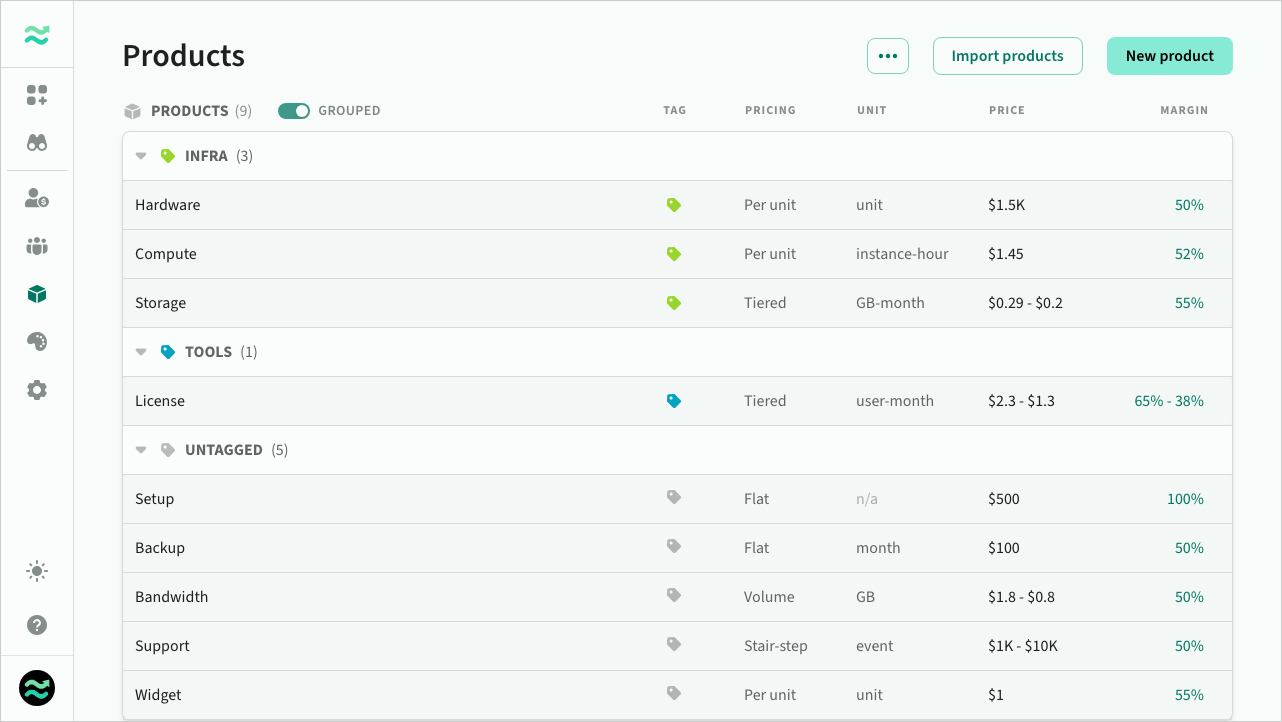Open help via the question mark icon
Image resolution: width=1282 pixels, height=722 pixels.
pyautogui.click(x=37, y=625)
